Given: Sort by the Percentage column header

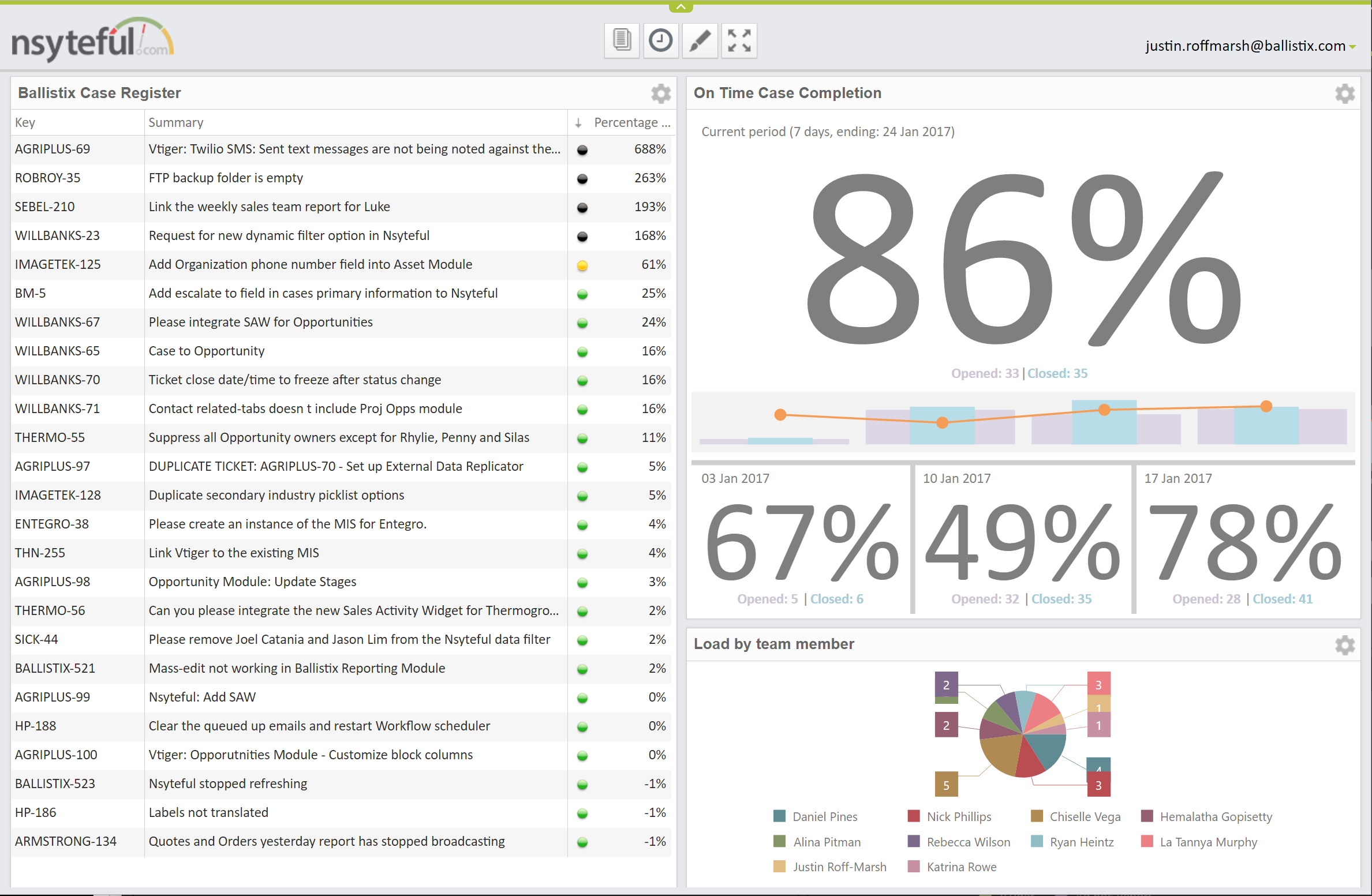Looking at the screenshot, I should [x=632, y=122].
